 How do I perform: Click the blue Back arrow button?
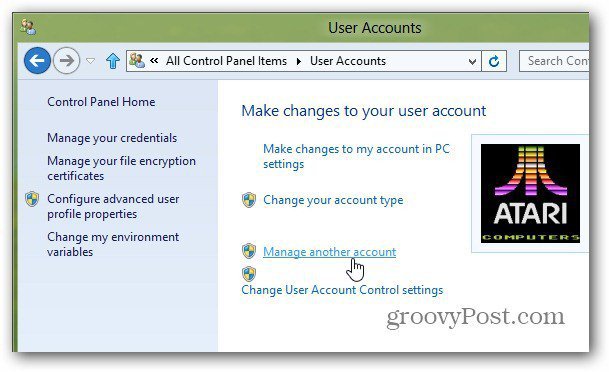point(37,61)
